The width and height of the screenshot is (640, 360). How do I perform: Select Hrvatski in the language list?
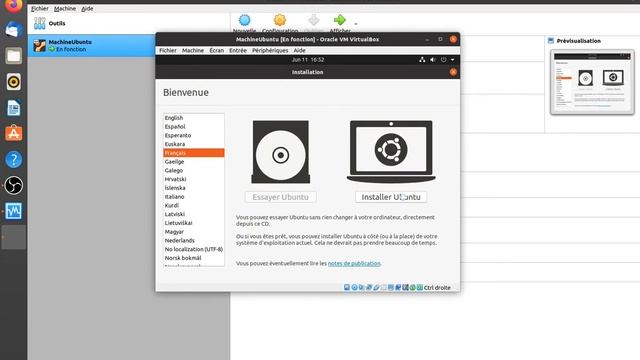point(193,179)
